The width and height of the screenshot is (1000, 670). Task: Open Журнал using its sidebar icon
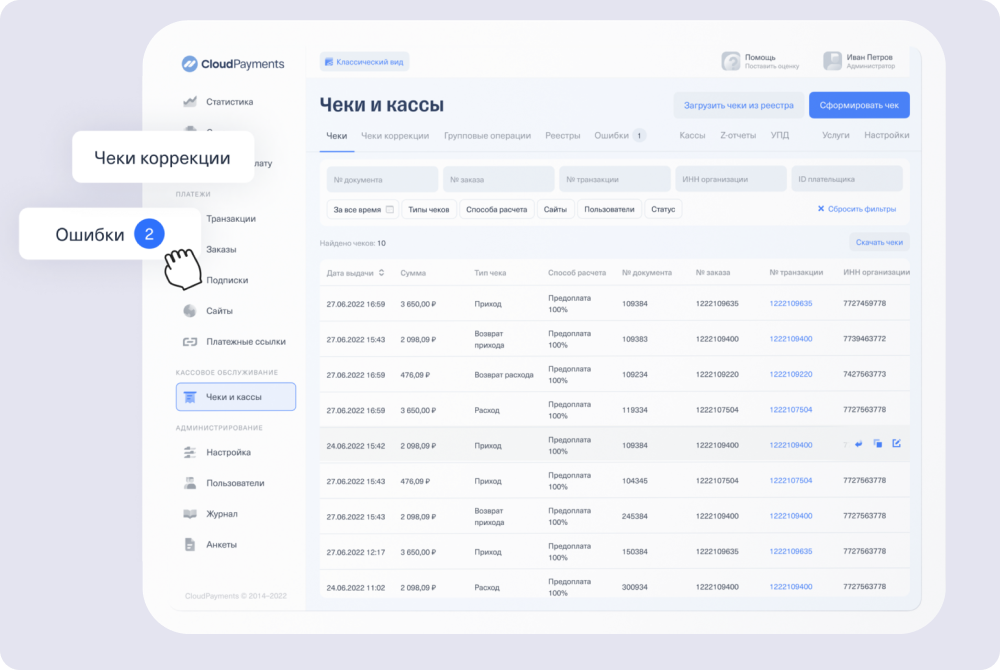[x=190, y=514]
